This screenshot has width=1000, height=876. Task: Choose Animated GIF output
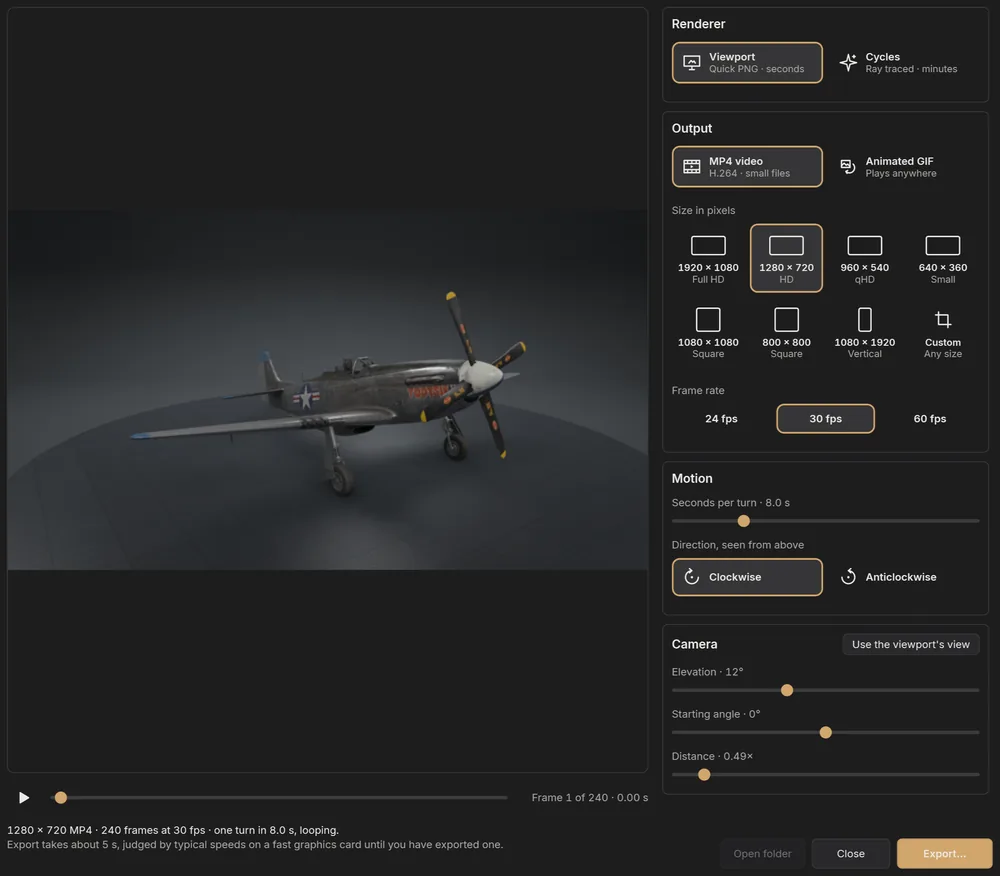coord(903,166)
